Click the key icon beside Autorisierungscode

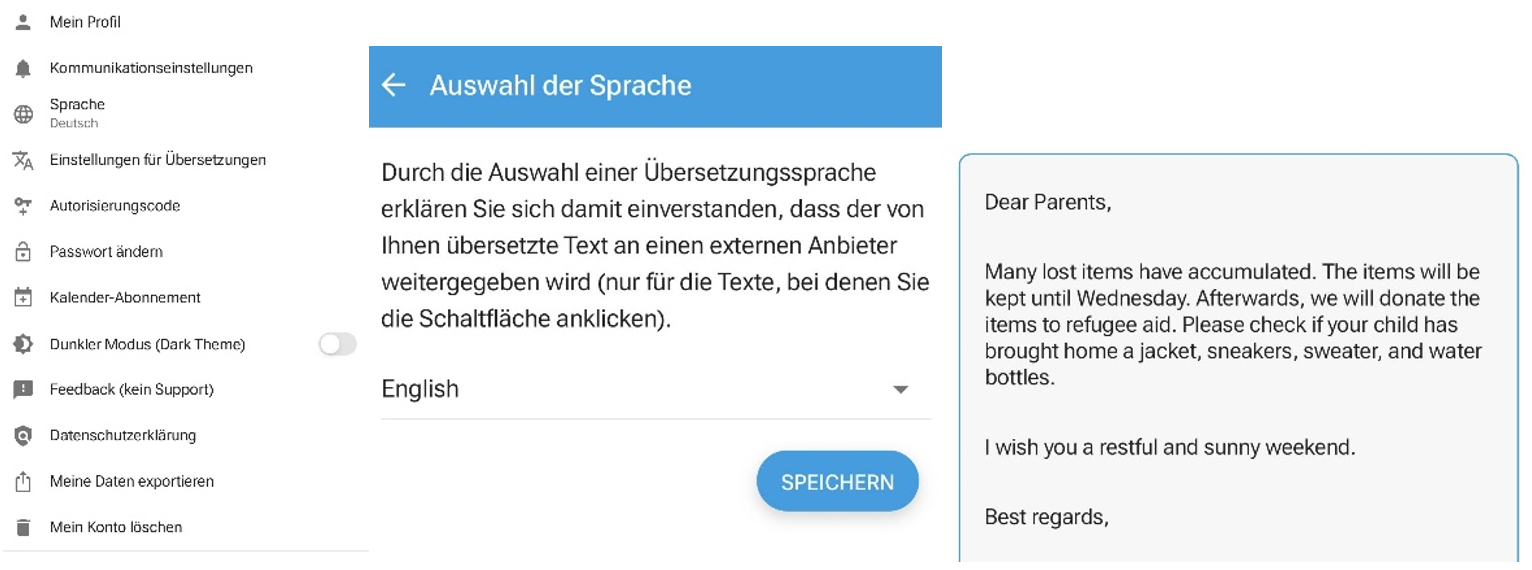coord(23,206)
